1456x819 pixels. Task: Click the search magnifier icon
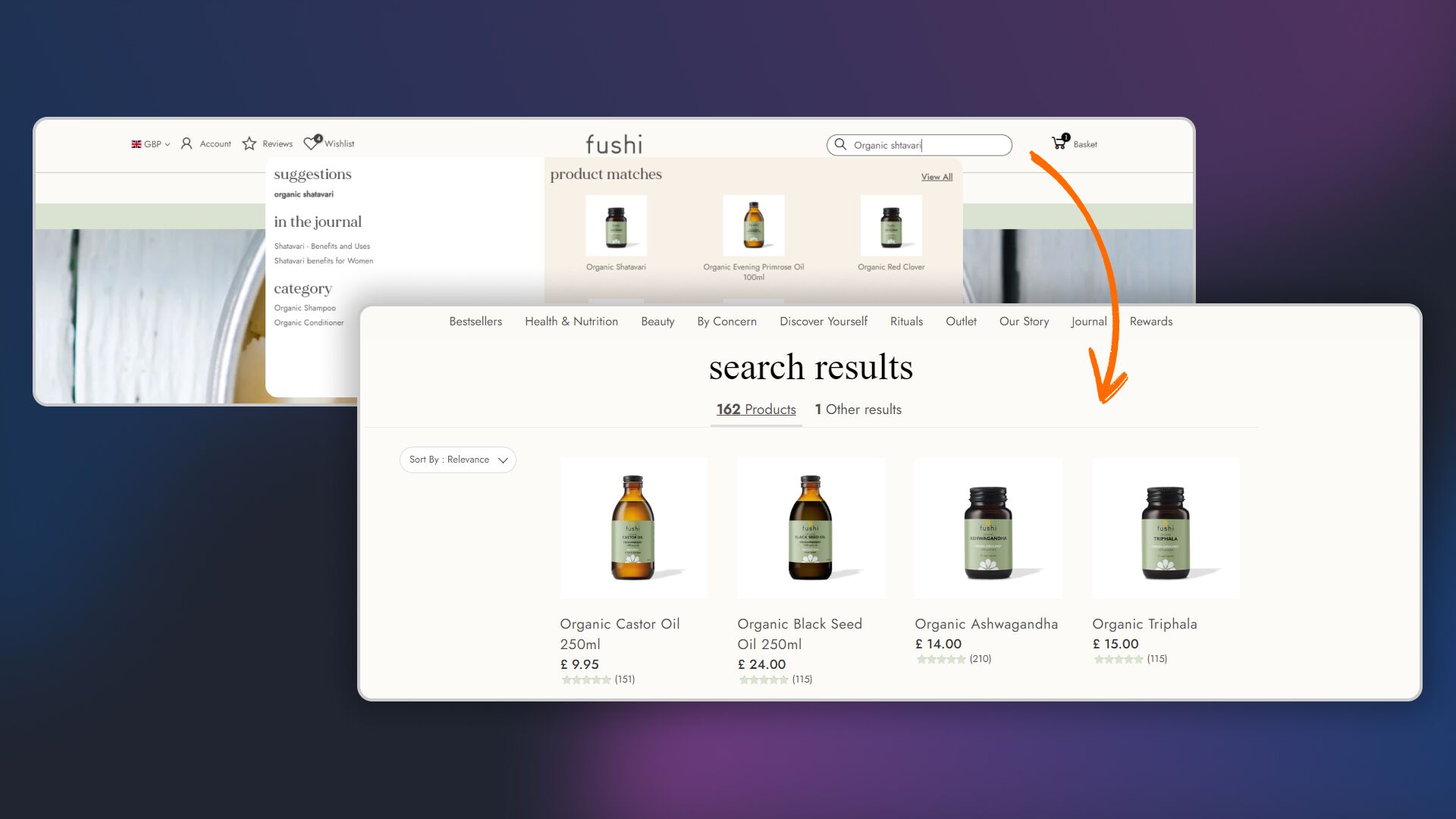click(840, 144)
